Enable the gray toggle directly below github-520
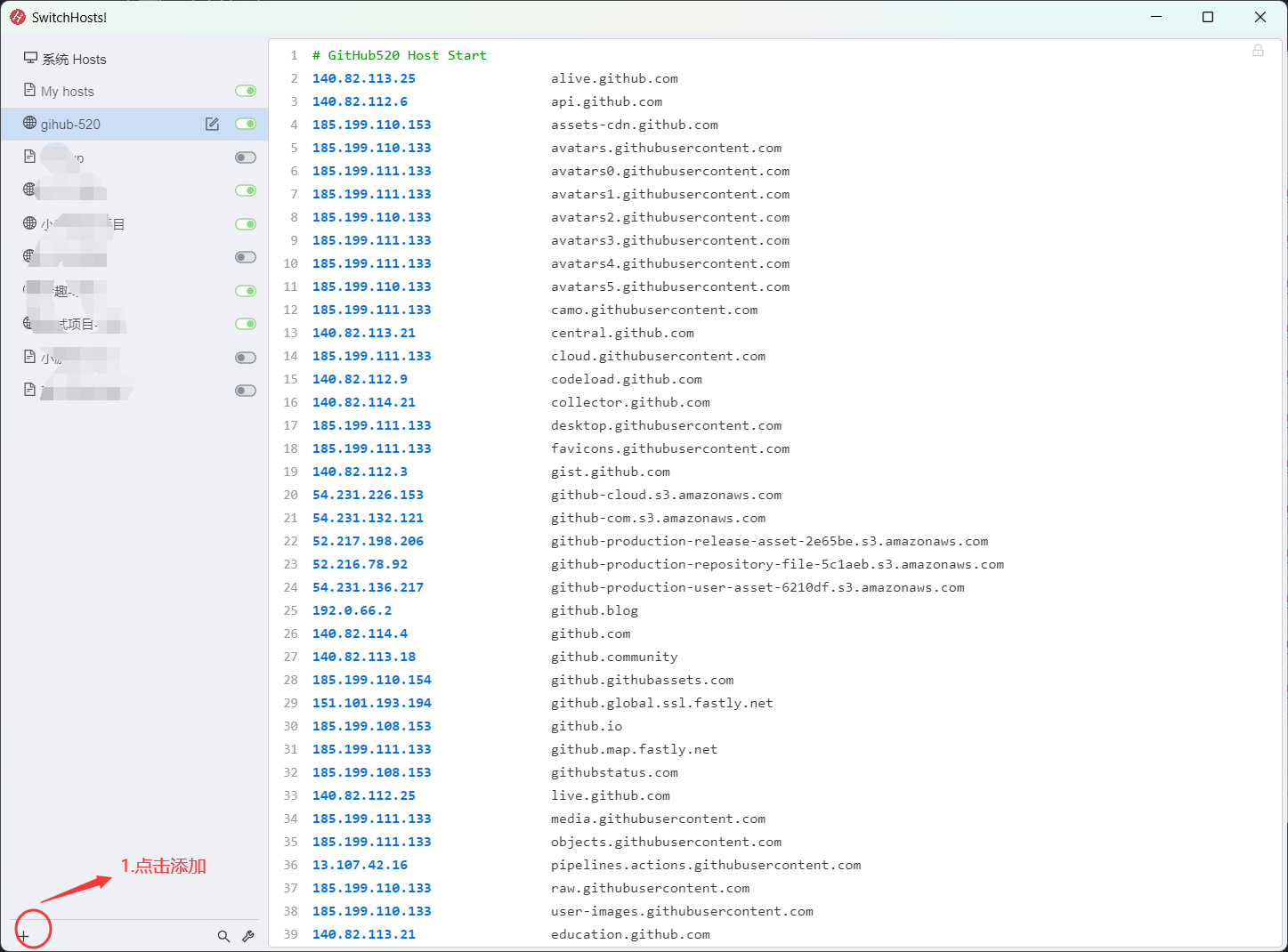The image size is (1288, 952). pos(246,157)
